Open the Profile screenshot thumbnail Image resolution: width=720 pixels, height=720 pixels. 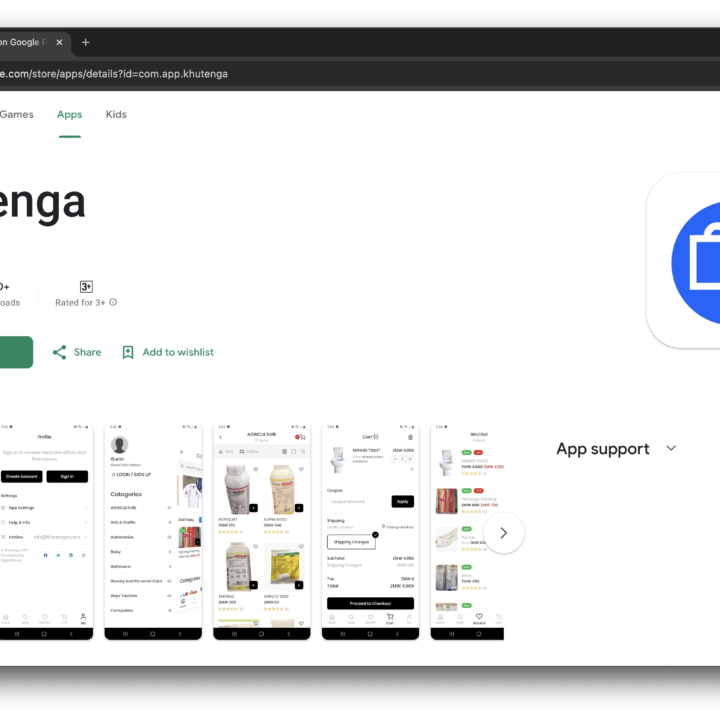pyautogui.click(x=46, y=532)
